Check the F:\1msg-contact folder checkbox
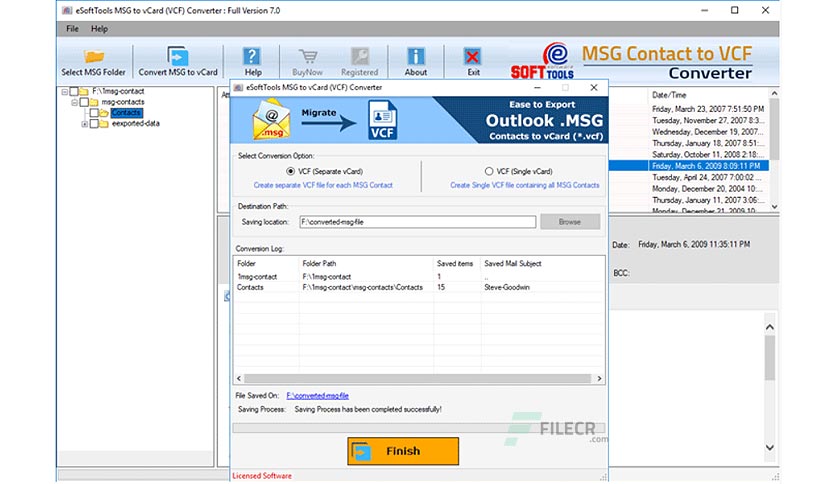The height and width of the screenshot is (484, 836). click(x=74, y=91)
